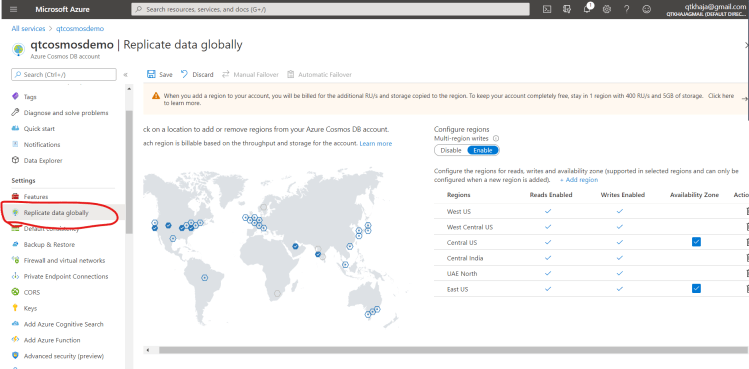Click the Central India row name
Image resolution: width=749 pixels, height=369 pixels.
(465, 258)
